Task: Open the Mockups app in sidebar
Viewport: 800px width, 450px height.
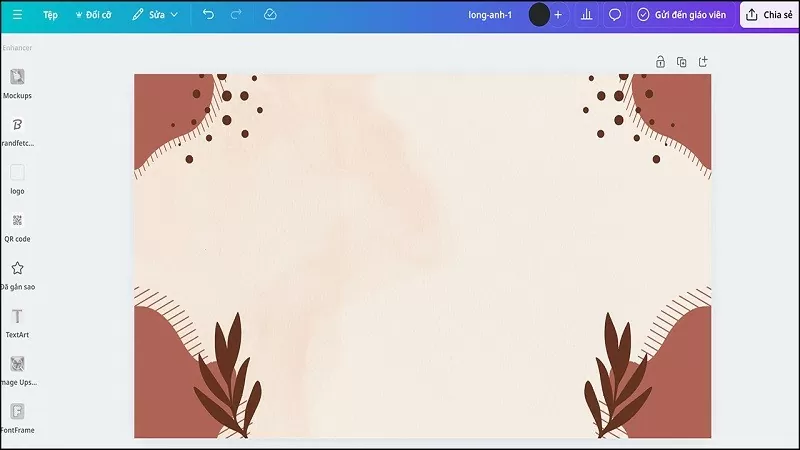Action: point(17,84)
